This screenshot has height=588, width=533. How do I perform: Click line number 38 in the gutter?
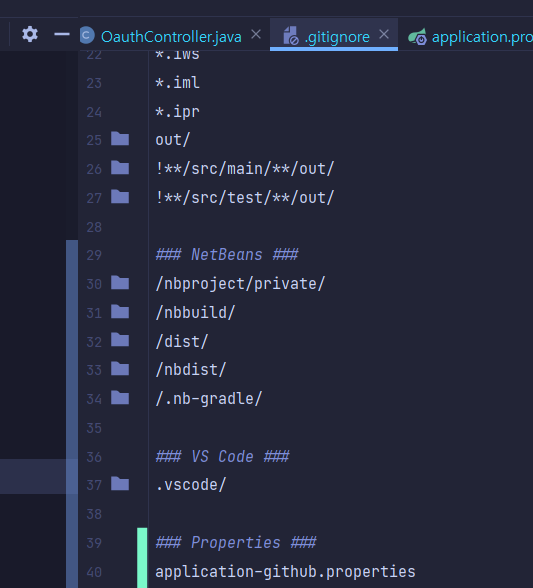94,514
